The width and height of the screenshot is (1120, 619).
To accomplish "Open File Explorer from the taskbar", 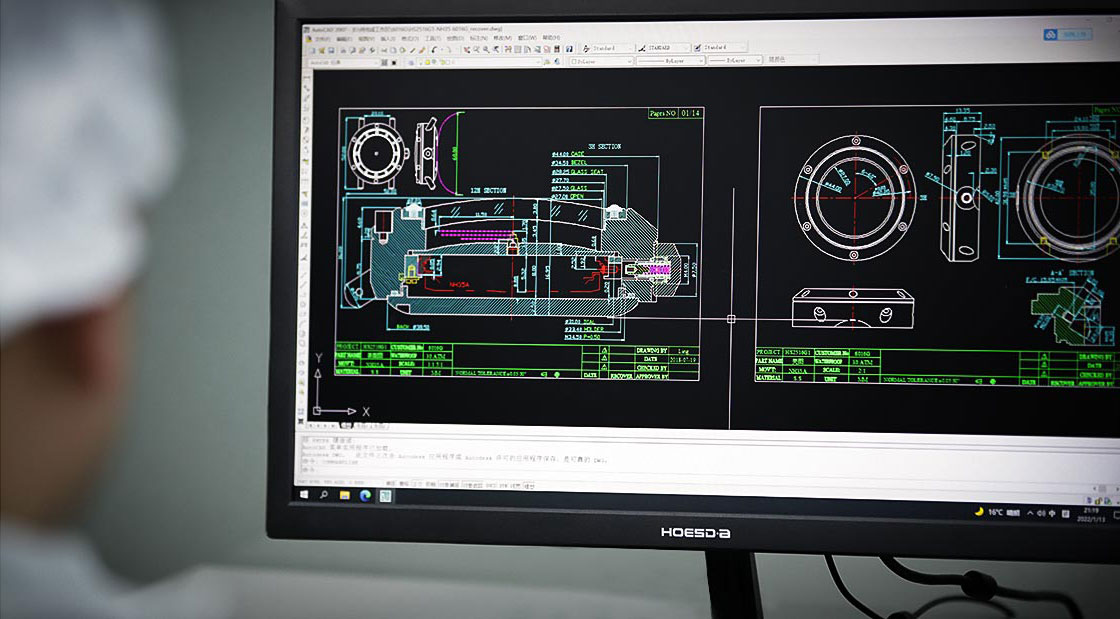I will (344, 495).
